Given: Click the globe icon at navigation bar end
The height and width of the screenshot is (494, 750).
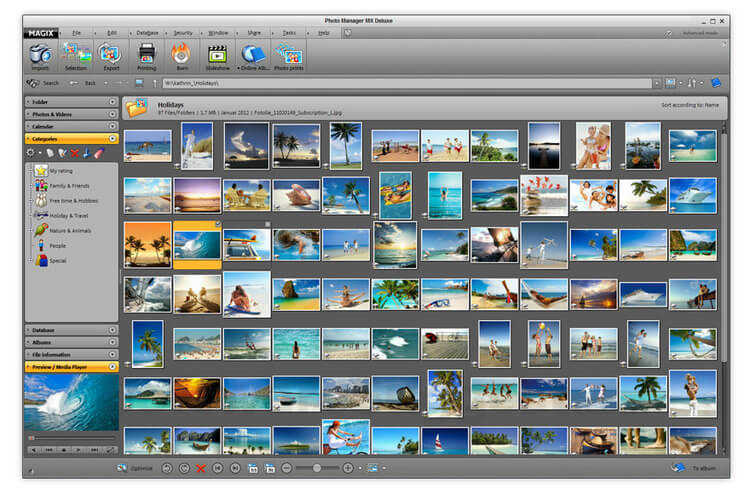Looking at the screenshot, I should click(716, 83).
